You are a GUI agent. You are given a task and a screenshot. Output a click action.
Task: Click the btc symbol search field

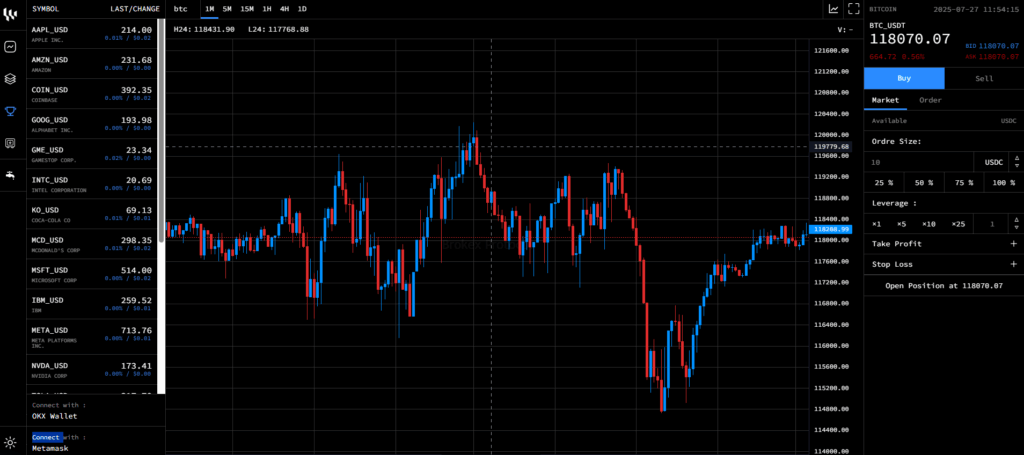coord(182,9)
